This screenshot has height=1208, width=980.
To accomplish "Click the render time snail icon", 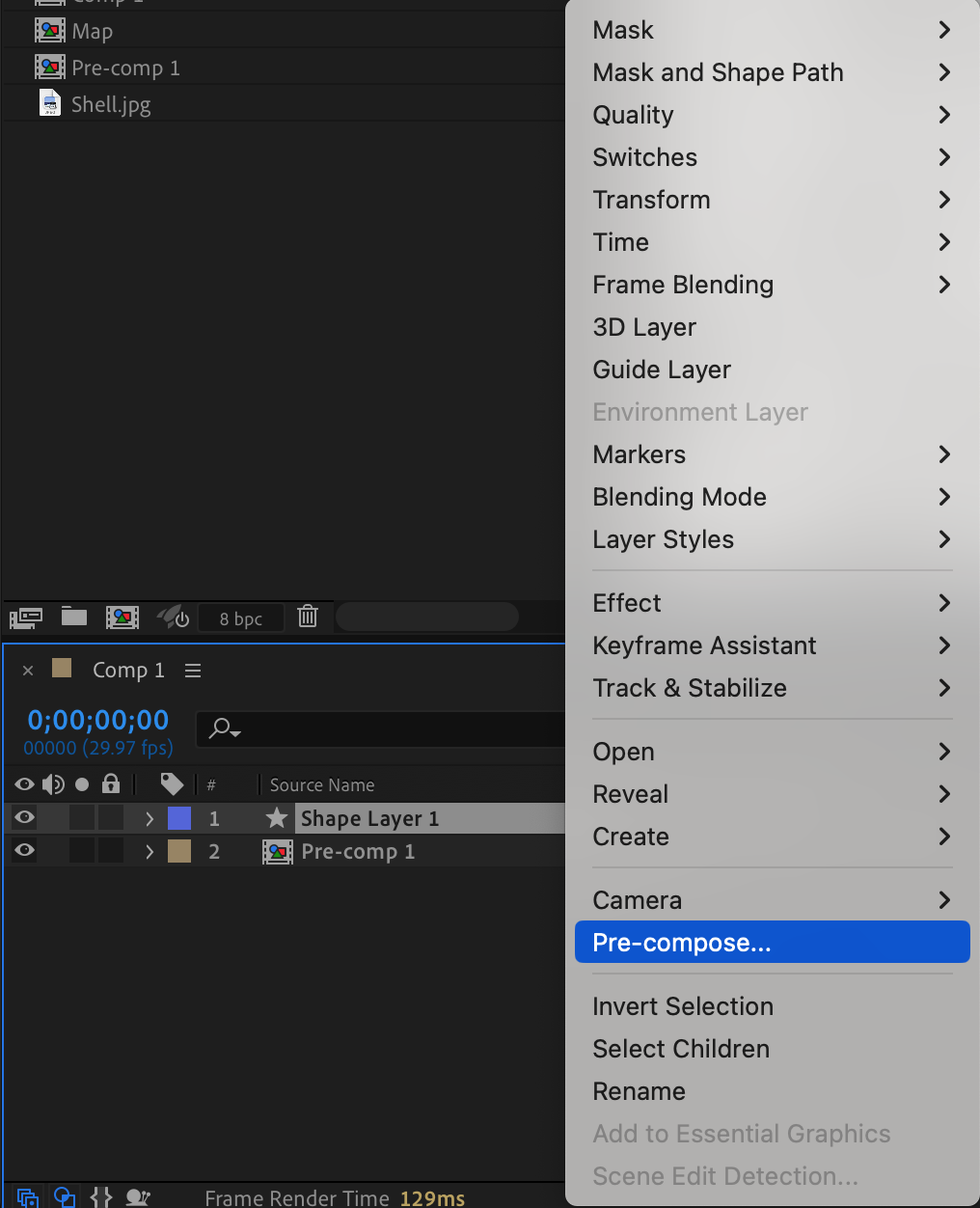I will (x=138, y=1197).
